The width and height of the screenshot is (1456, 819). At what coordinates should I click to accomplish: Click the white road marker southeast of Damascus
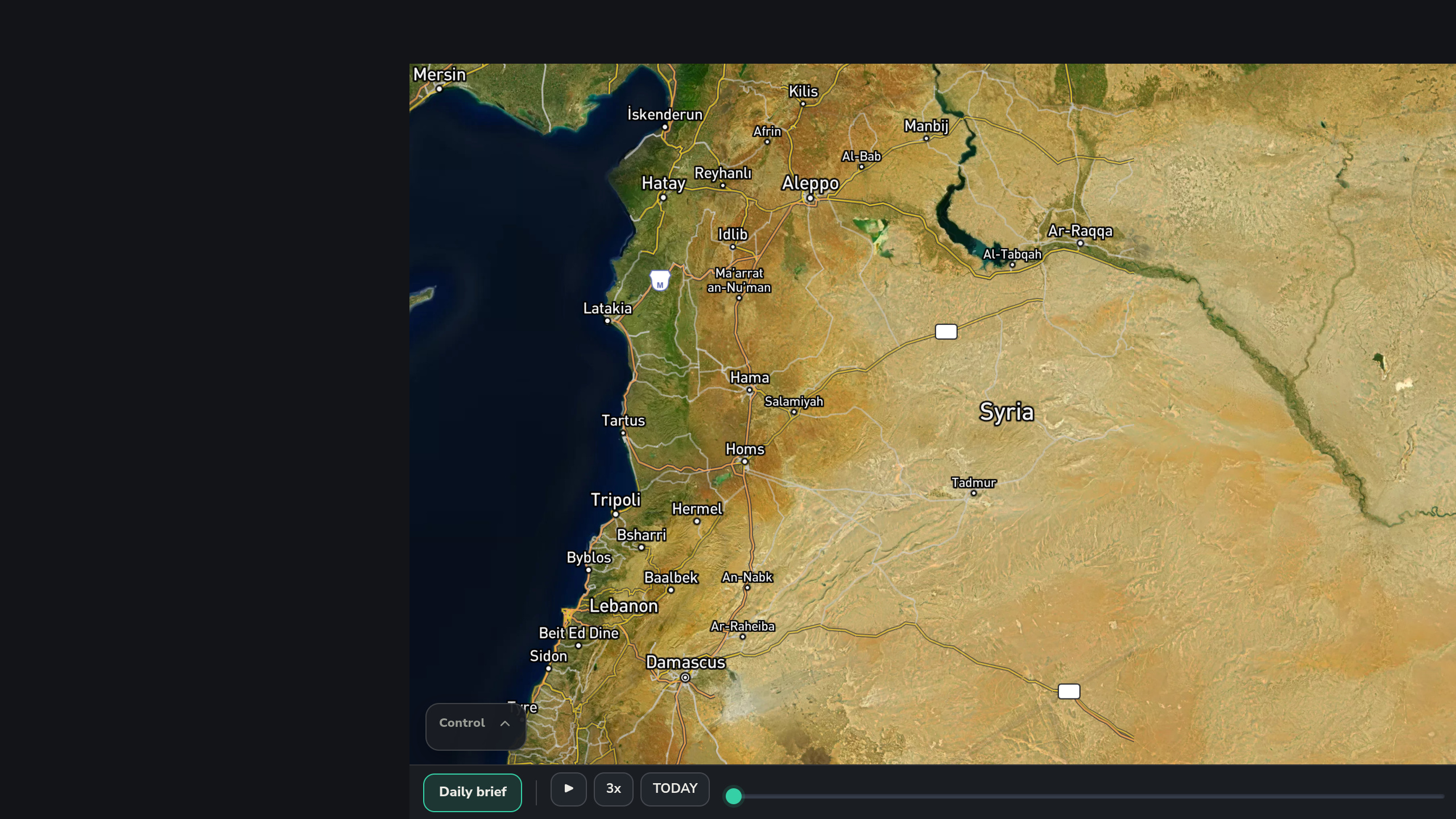point(1069,692)
